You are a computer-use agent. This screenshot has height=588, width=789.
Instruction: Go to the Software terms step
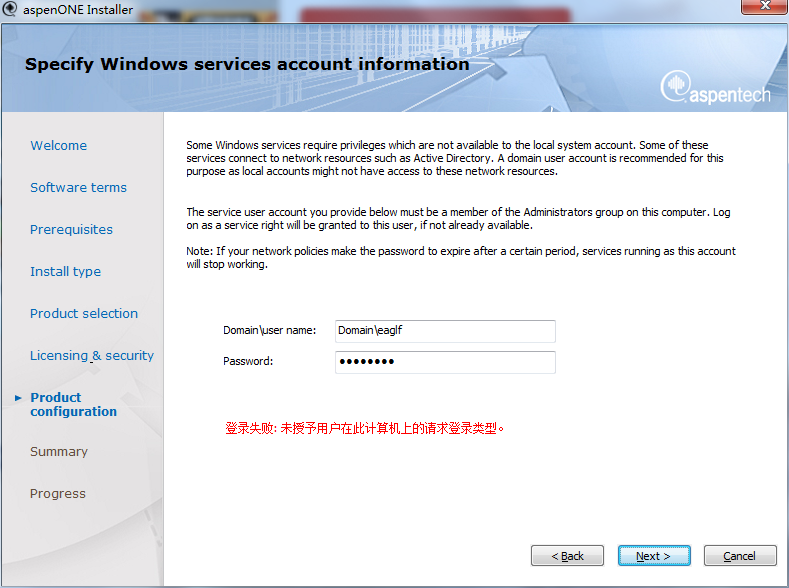click(78, 188)
